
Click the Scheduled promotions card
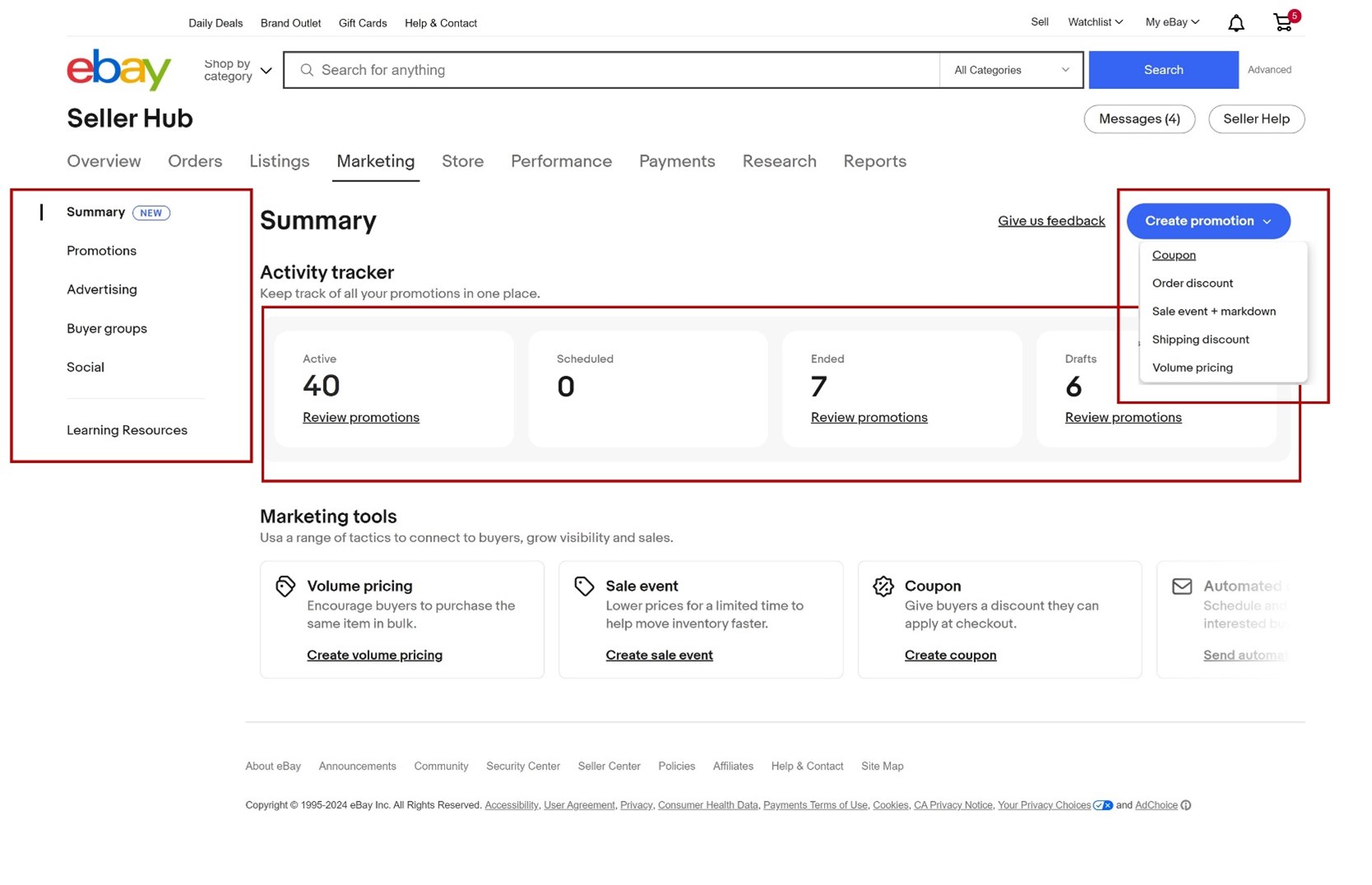point(649,389)
